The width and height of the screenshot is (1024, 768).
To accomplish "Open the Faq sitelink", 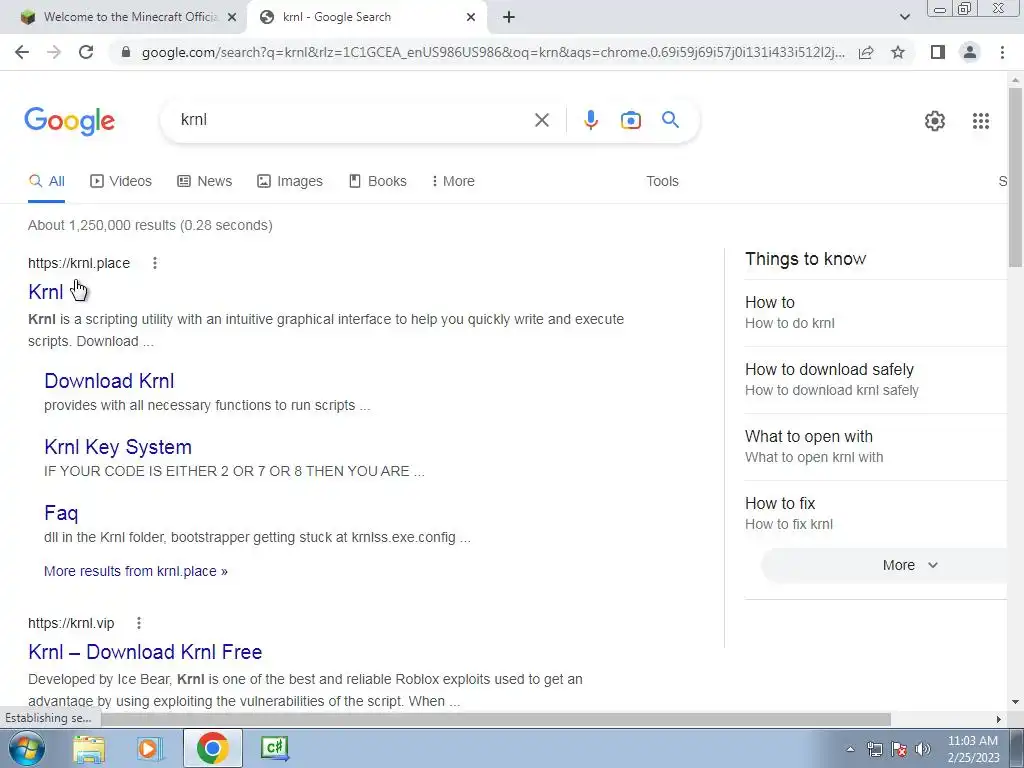I will (x=61, y=513).
